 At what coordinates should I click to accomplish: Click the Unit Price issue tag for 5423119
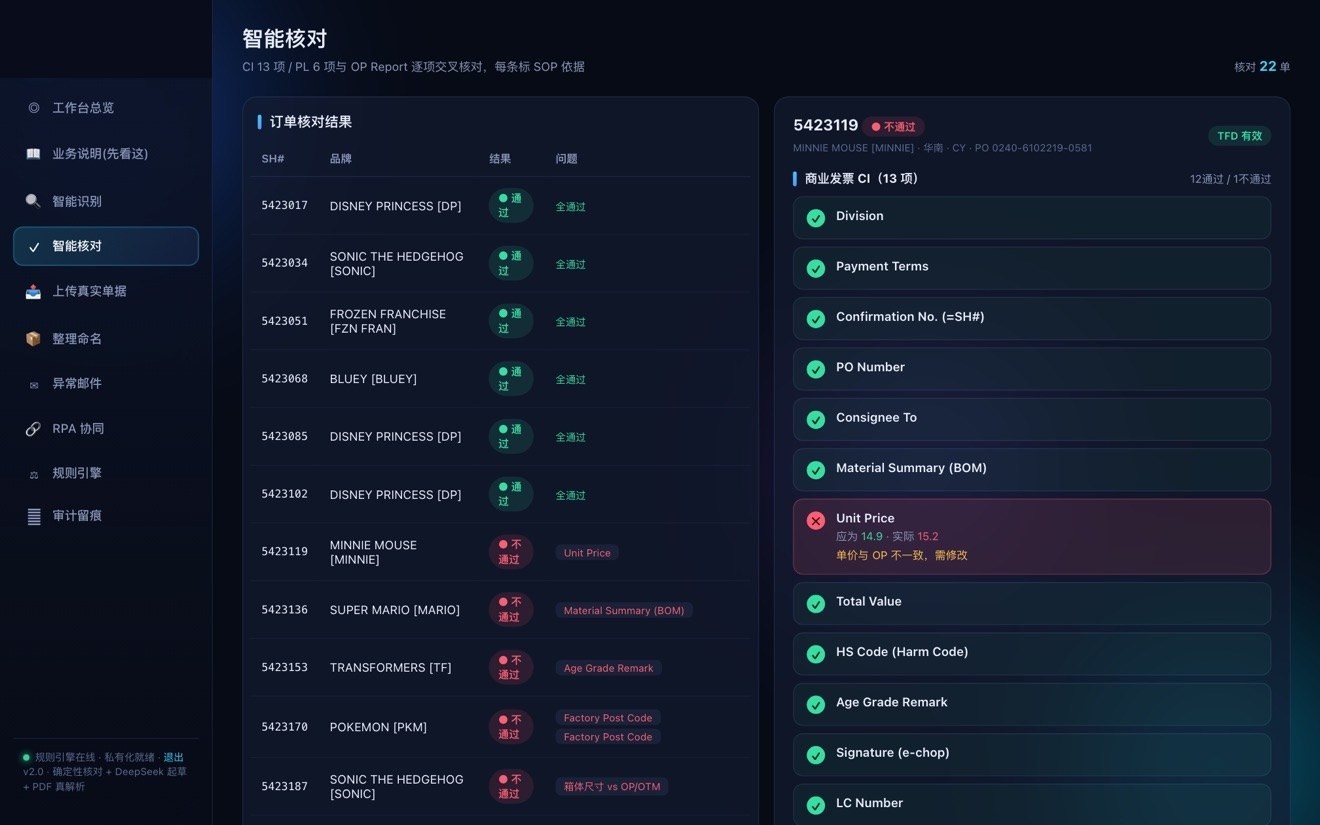click(587, 553)
